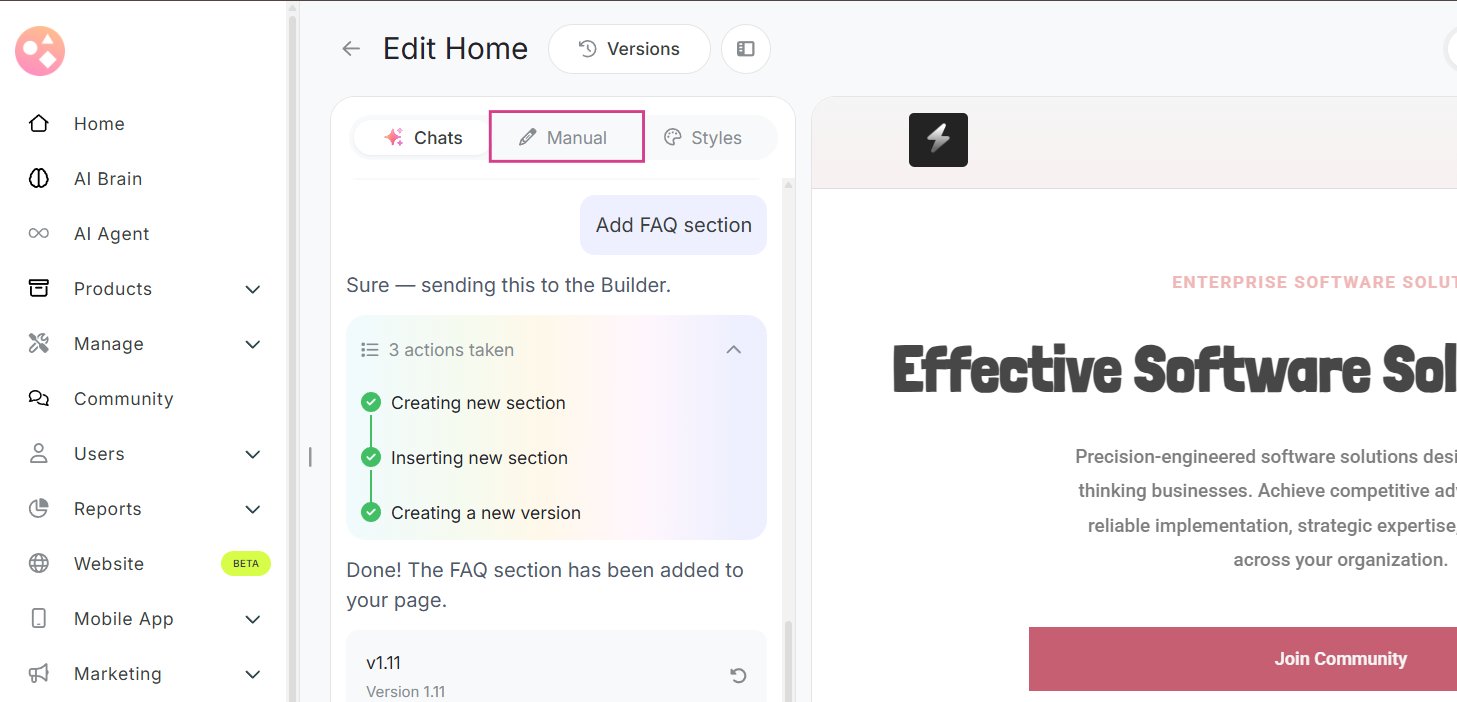1457x702 pixels.
Task: Click the back arrow beside Edit Home
Action: point(350,49)
